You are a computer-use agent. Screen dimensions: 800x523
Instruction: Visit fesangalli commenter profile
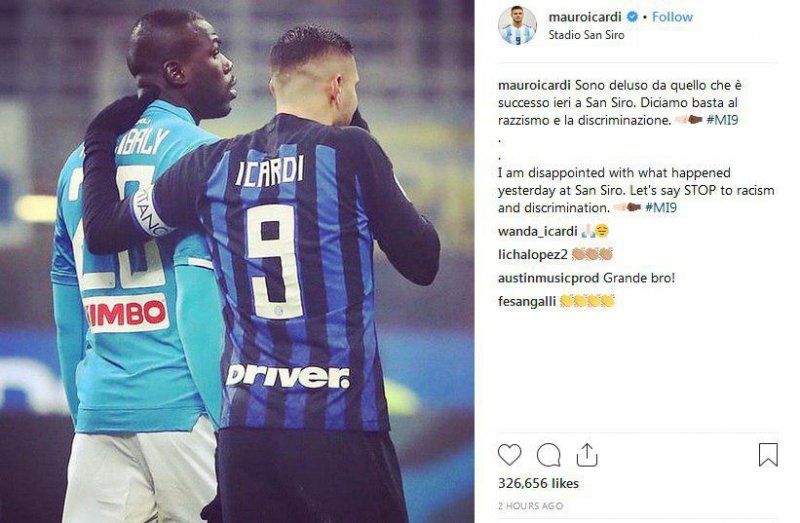point(527,301)
